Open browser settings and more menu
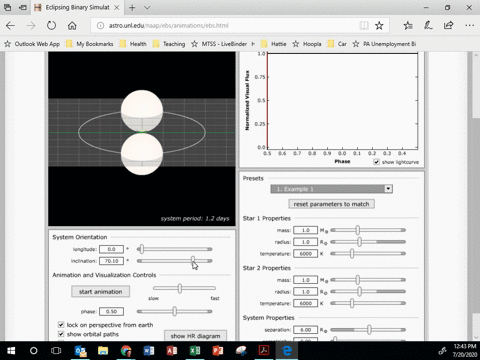Viewport: 480px width, 360px height. point(469,25)
